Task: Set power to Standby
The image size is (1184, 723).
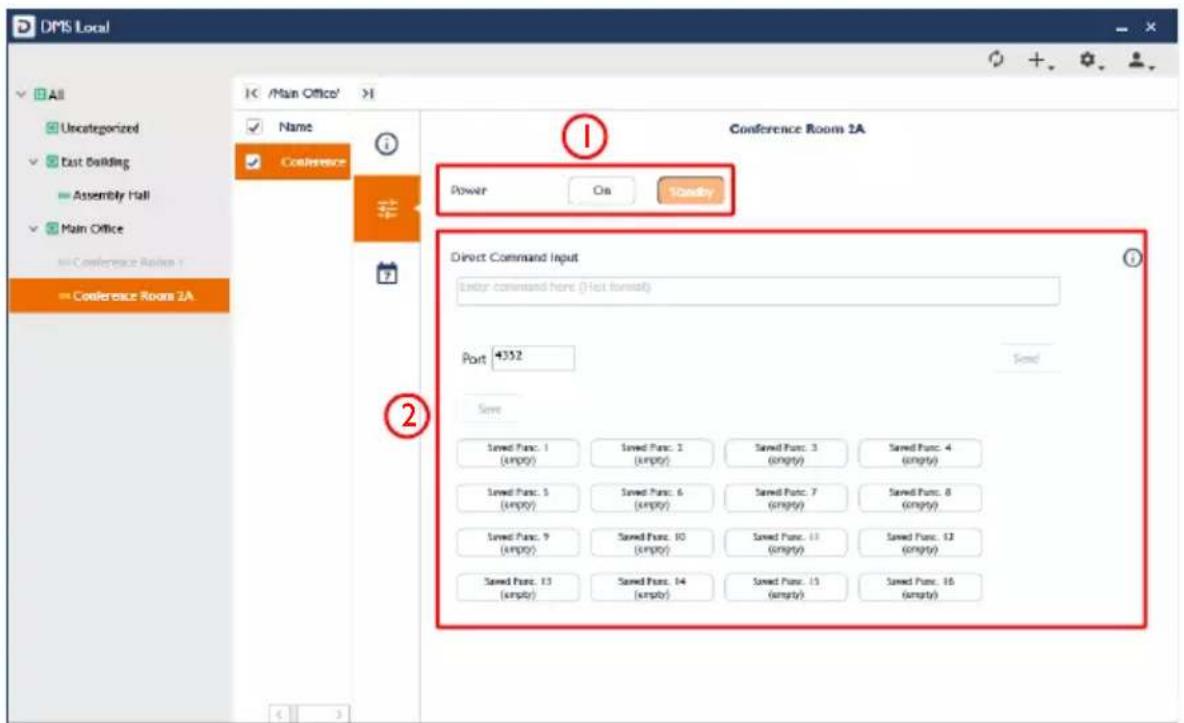Action: pyautogui.click(x=690, y=191)
